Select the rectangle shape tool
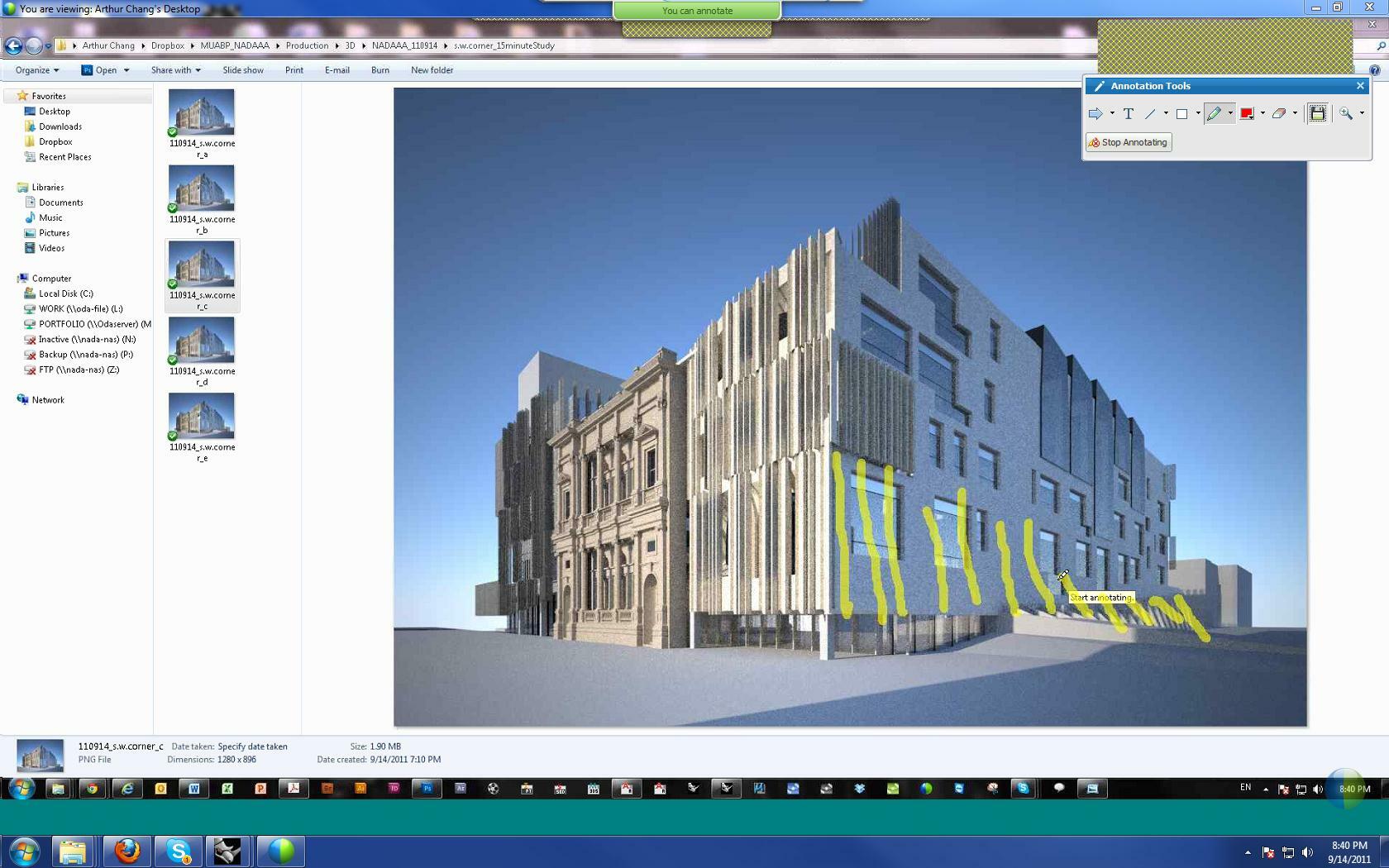Viewport: 1389px width, 868px height. (1182, 114)
